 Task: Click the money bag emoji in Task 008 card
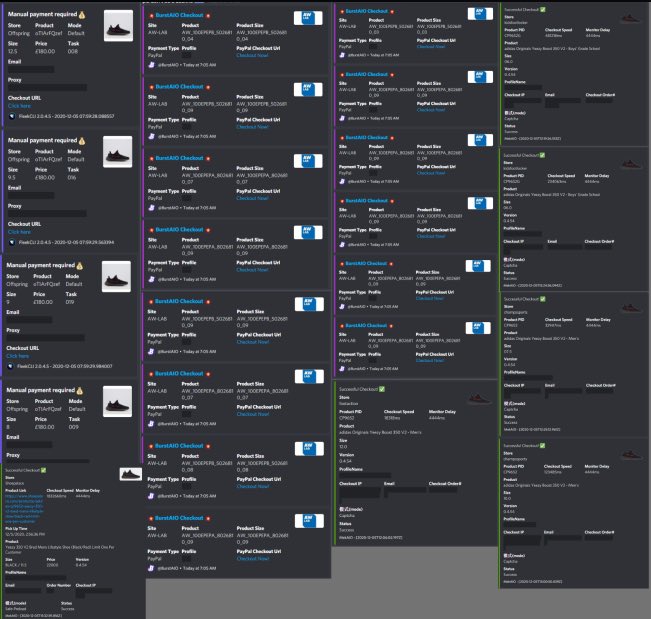(82, 15)
